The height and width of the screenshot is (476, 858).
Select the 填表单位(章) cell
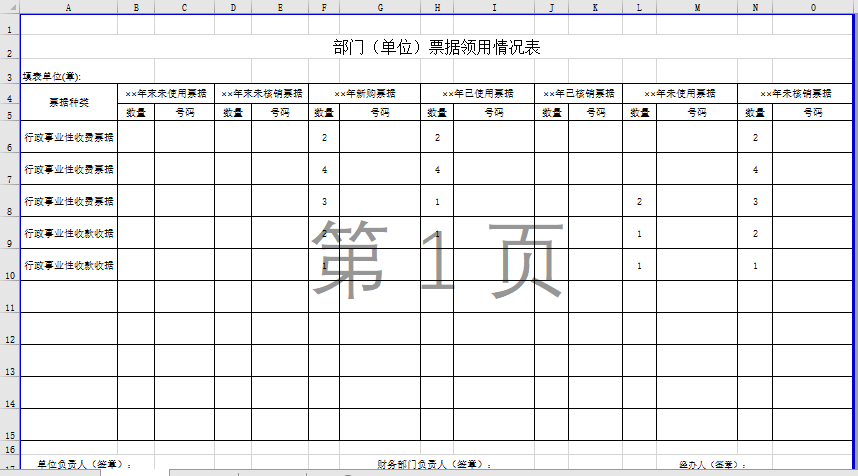[x=52, y=76]
